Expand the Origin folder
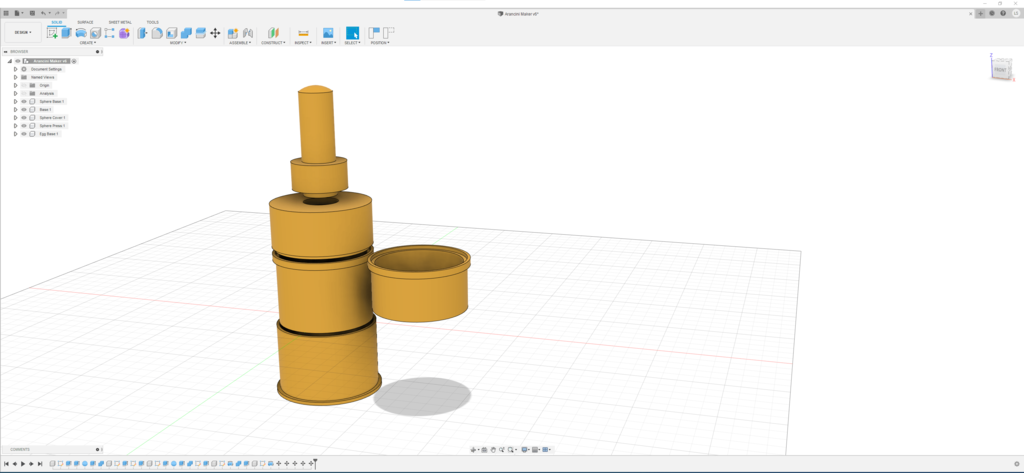Viewport: 1024px width, 473px height. pos(16,85)
